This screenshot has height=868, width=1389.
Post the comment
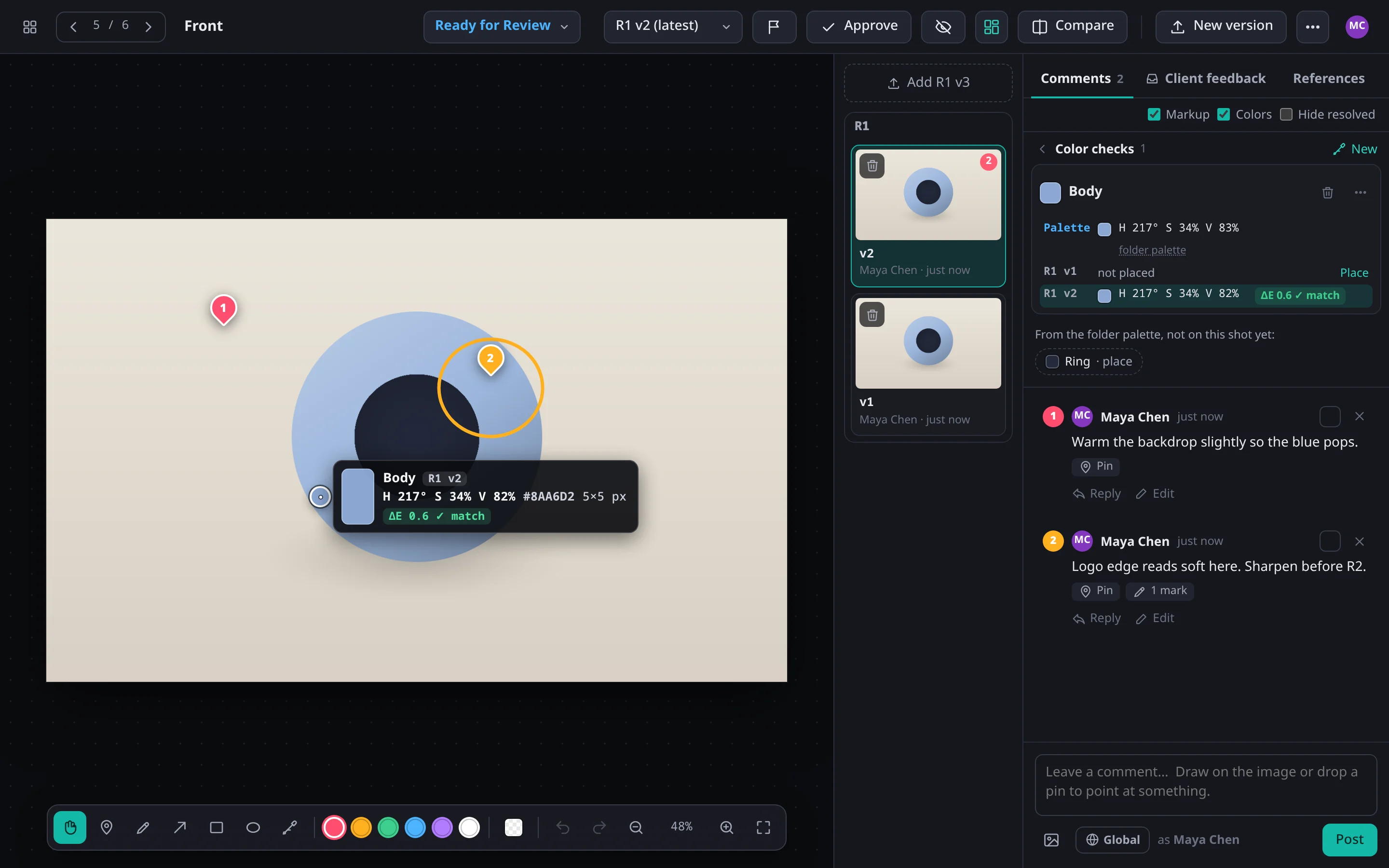pyautogui.click(x=1349, y=840)
